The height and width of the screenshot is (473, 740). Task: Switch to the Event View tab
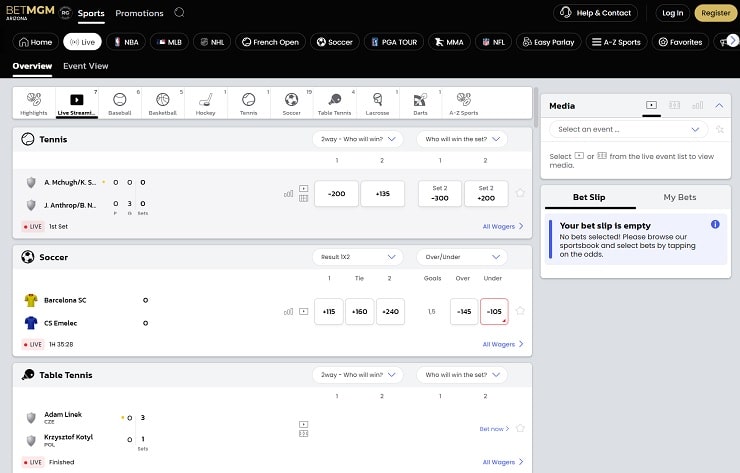(x=85, y=66)
